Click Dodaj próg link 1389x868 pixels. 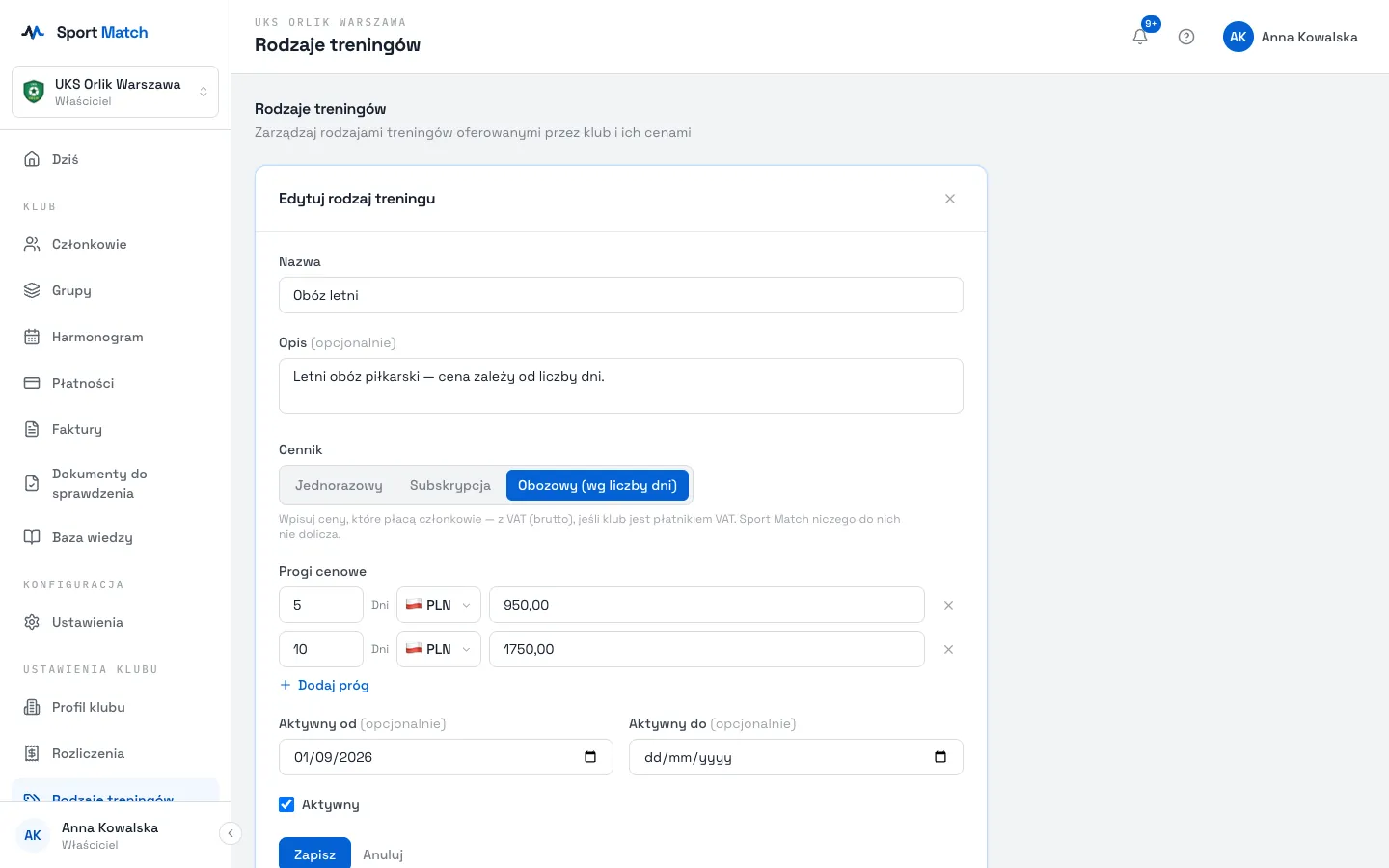point(324,685)
